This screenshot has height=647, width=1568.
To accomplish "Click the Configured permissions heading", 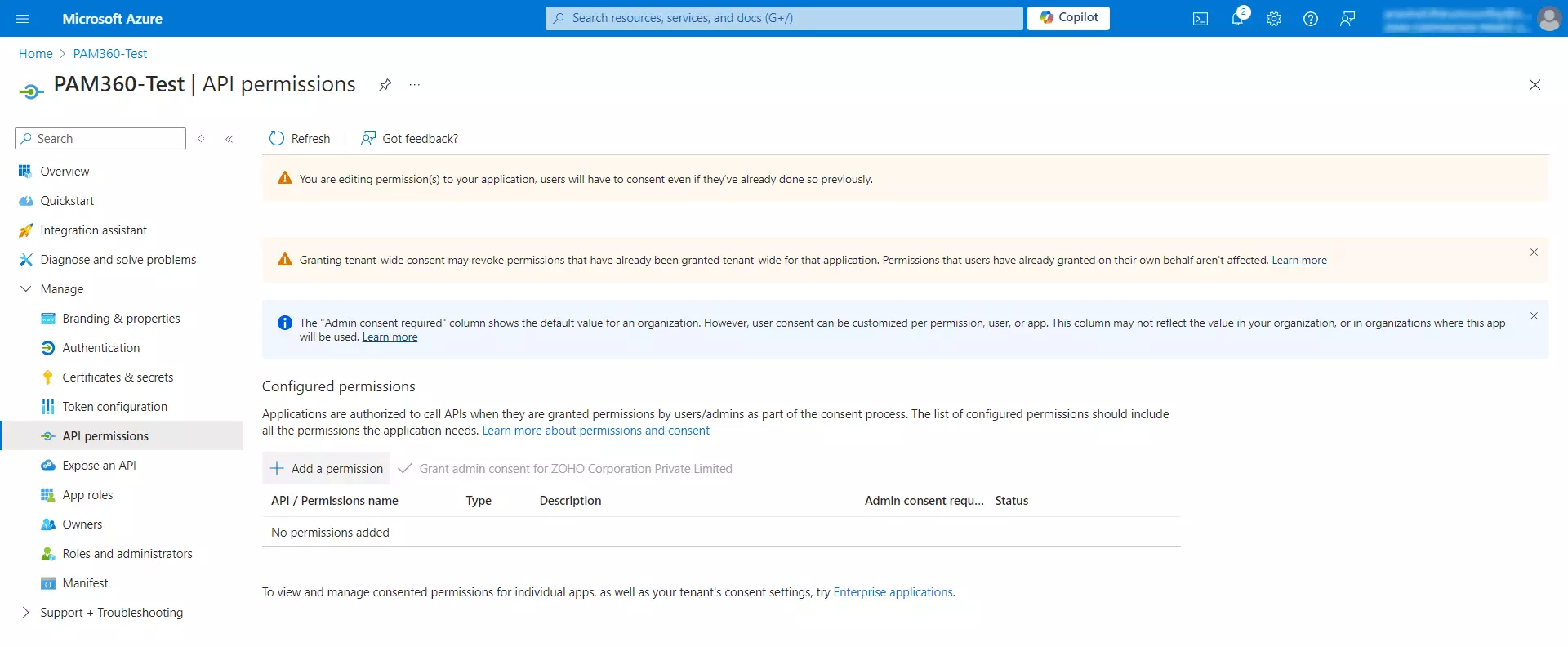I will tap(338, 386).
